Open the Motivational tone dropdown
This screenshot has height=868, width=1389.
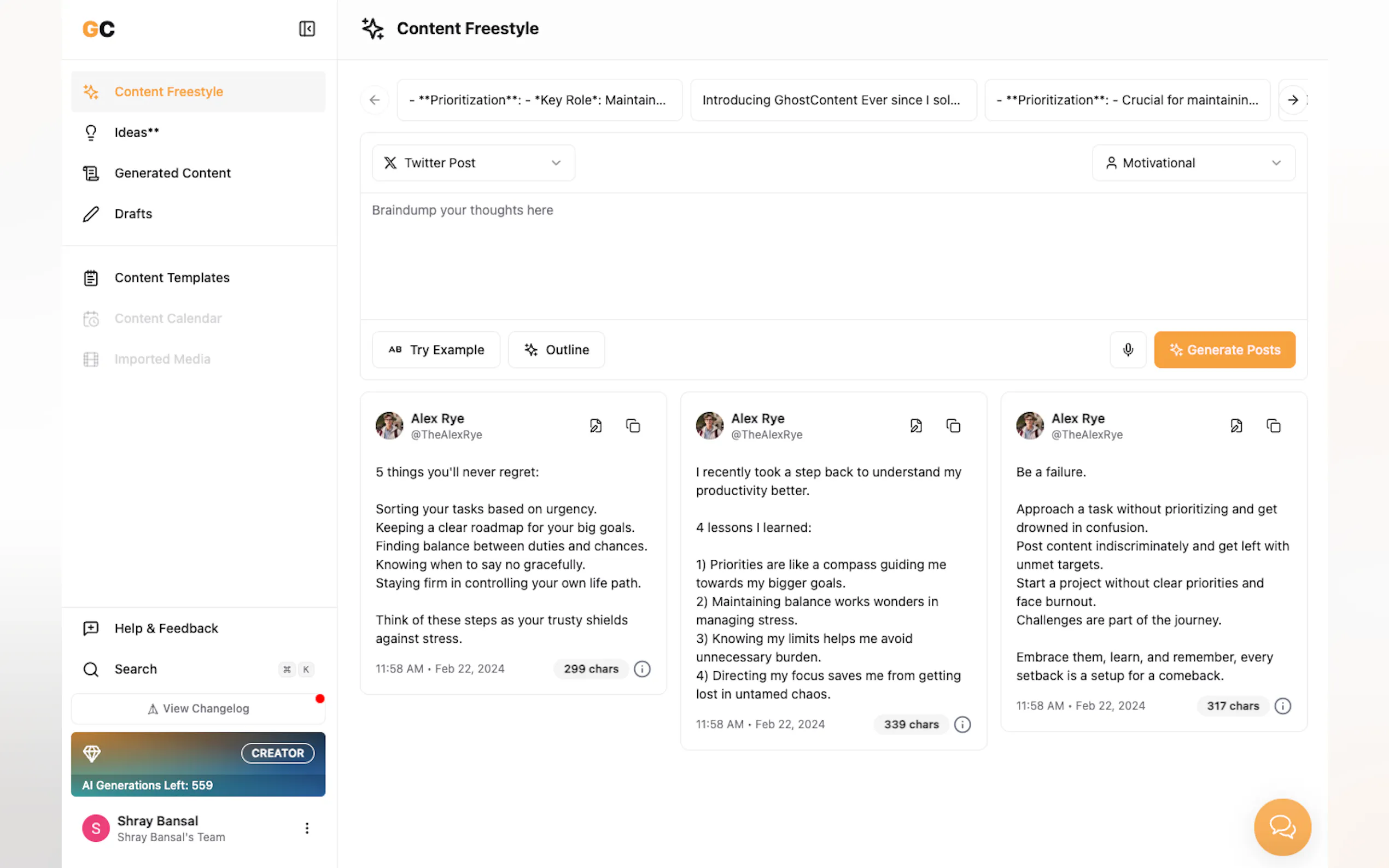(1193, 163)
